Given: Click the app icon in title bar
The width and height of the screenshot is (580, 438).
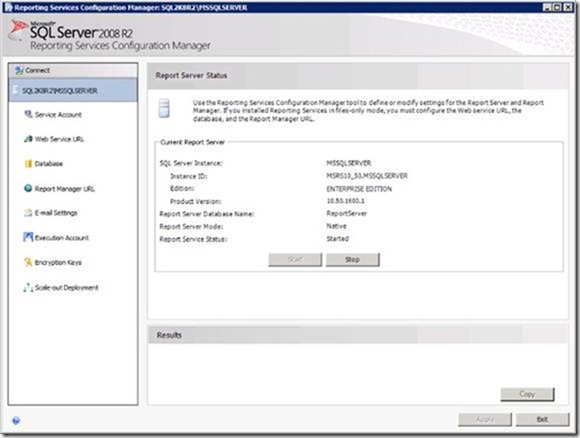Looking at the screenshot, I should pyautogui.click(x=8, y=7).
